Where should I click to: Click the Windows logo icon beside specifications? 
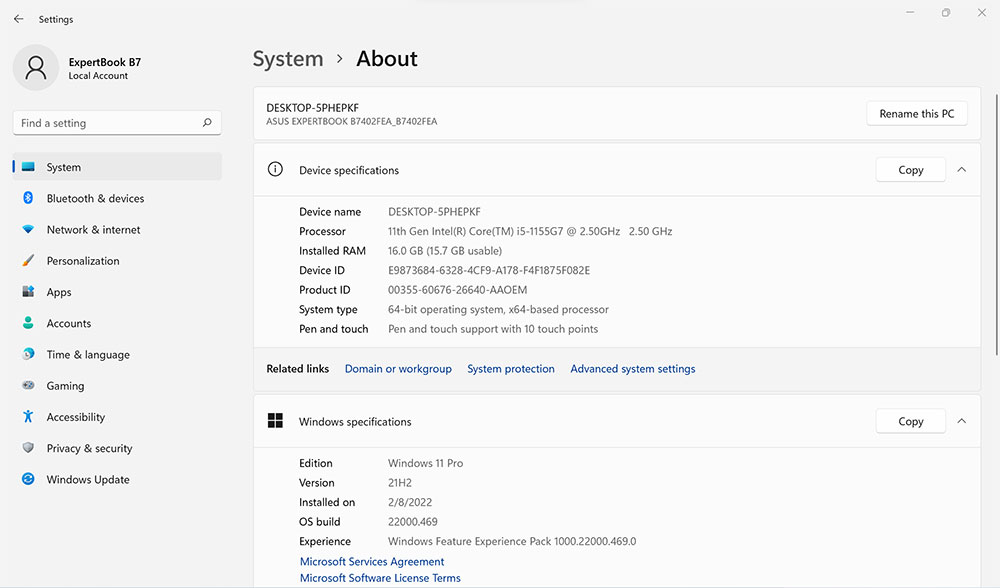(275, 420)
